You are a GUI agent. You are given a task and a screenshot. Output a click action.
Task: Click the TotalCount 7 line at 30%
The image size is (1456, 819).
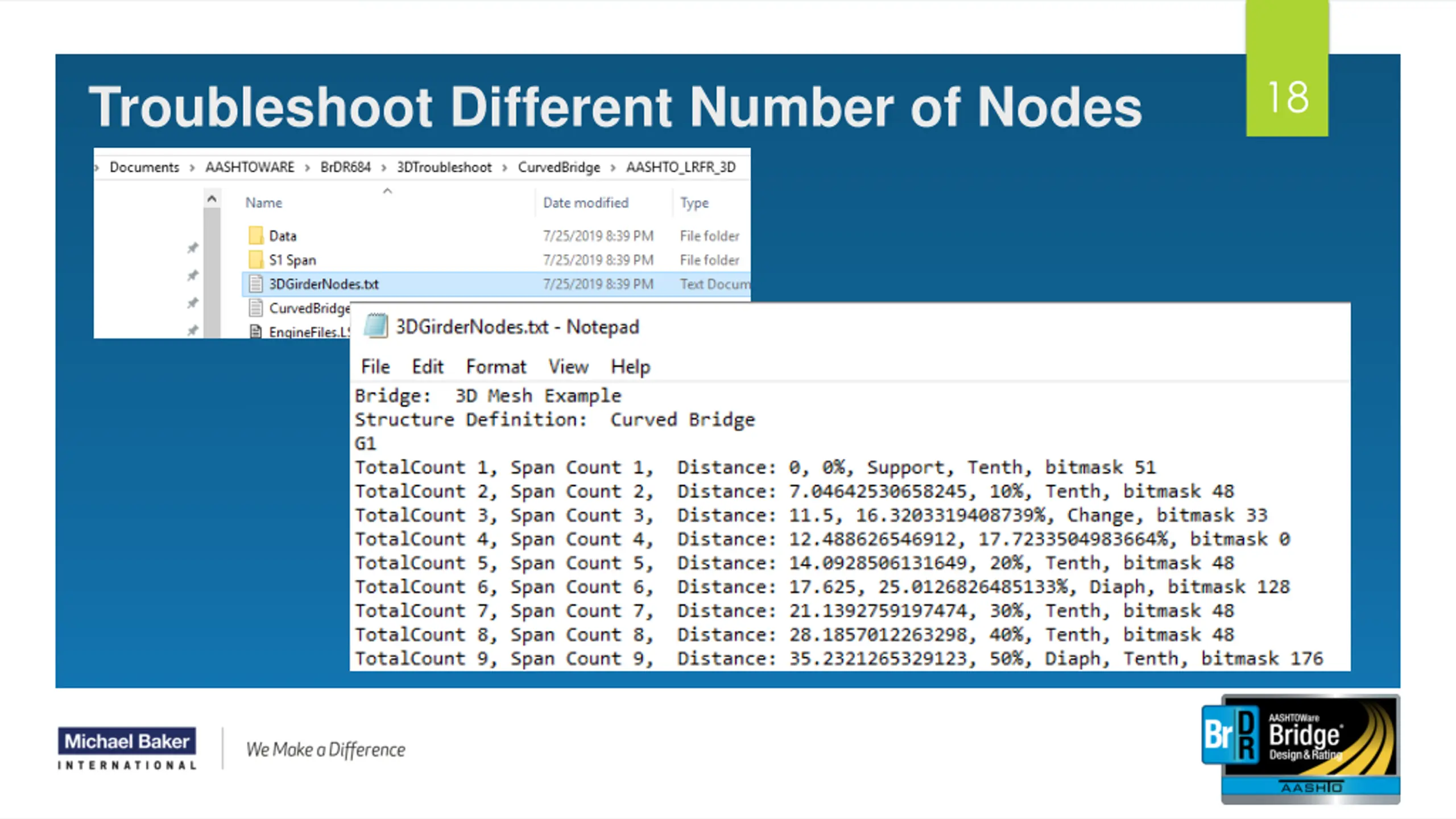[795, 611]
